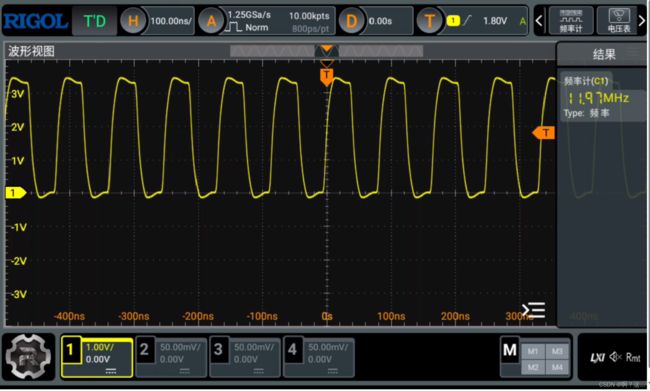Click the rising edge trigger slope icon

pyautogui.click(x=467, y=20)
